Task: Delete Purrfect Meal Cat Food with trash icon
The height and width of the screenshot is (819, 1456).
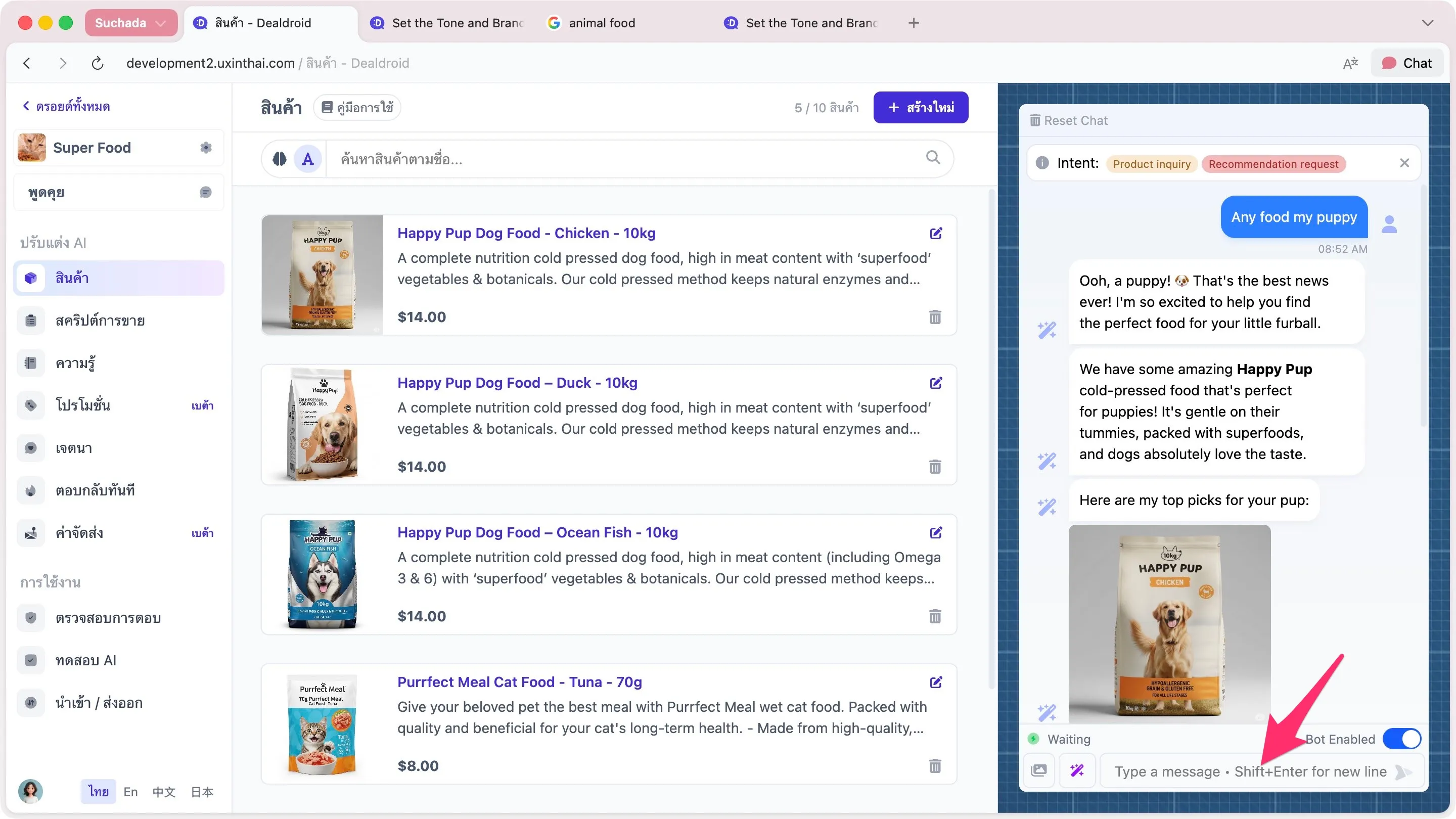Action: tap(935, 766)
